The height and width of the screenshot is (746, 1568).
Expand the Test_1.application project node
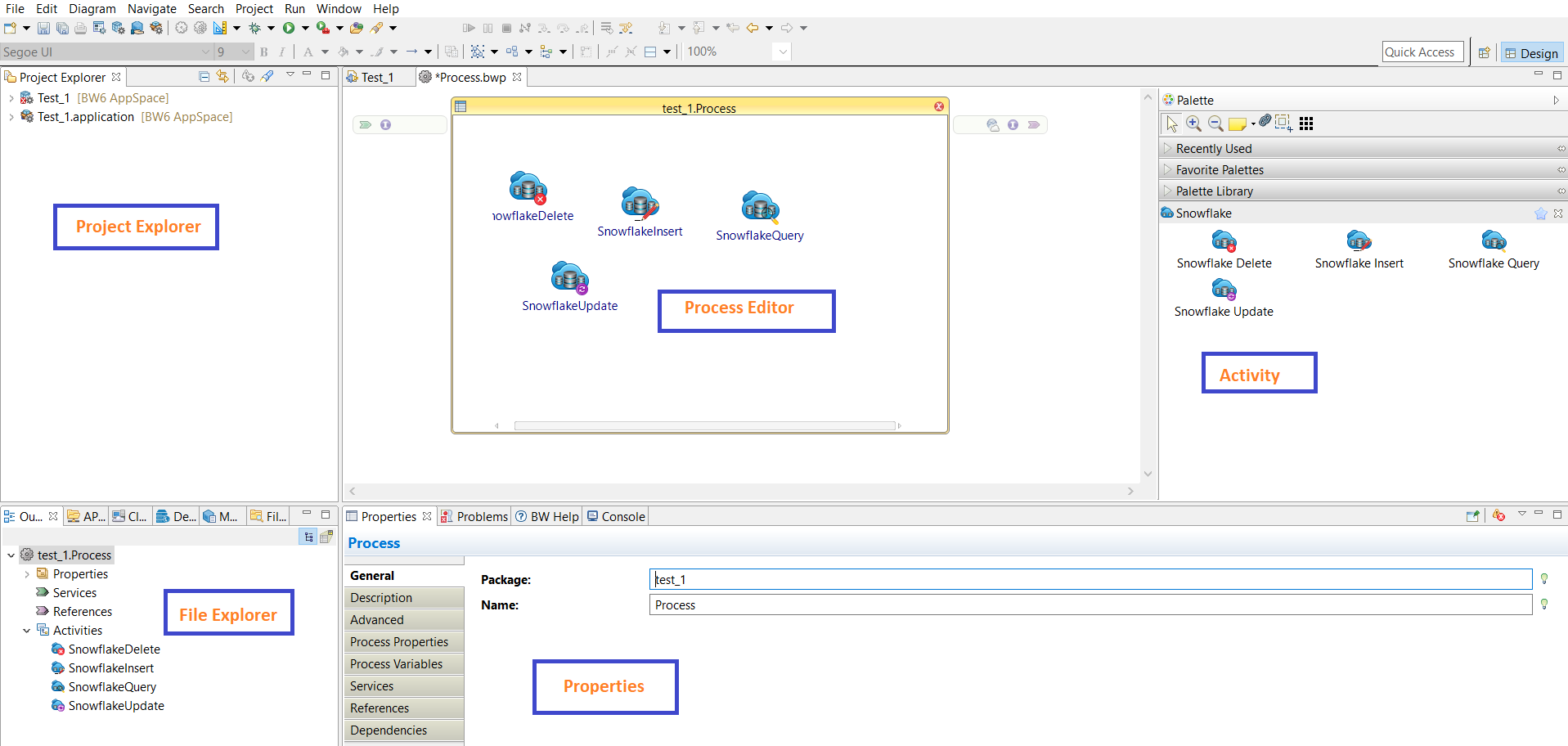click(11, 117)
